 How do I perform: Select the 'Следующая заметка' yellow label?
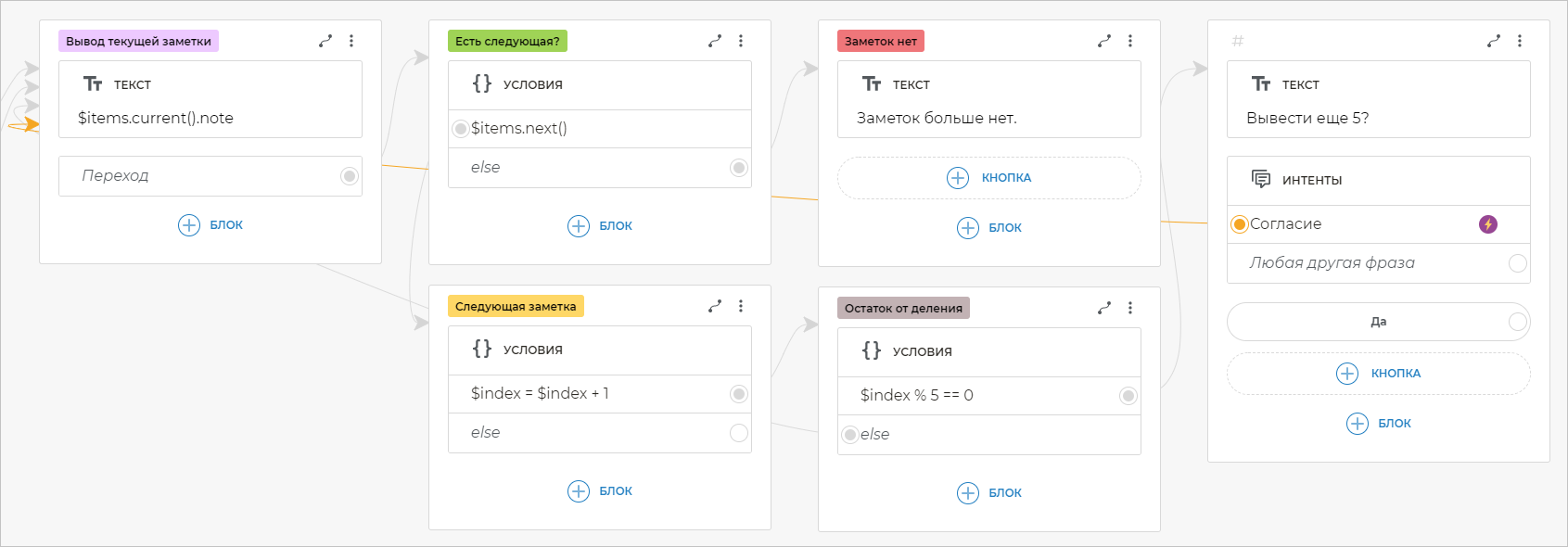[x=516, y=306]
